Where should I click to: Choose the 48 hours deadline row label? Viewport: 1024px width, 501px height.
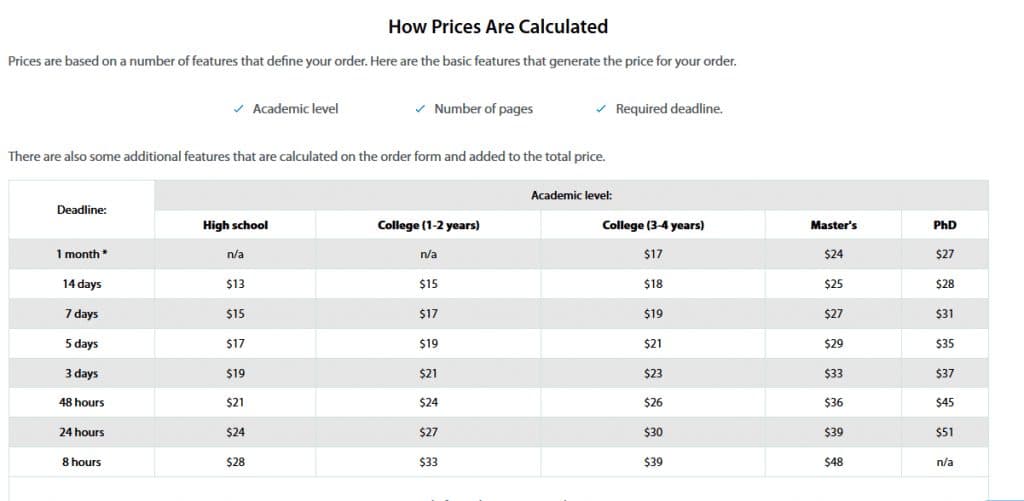82,402
